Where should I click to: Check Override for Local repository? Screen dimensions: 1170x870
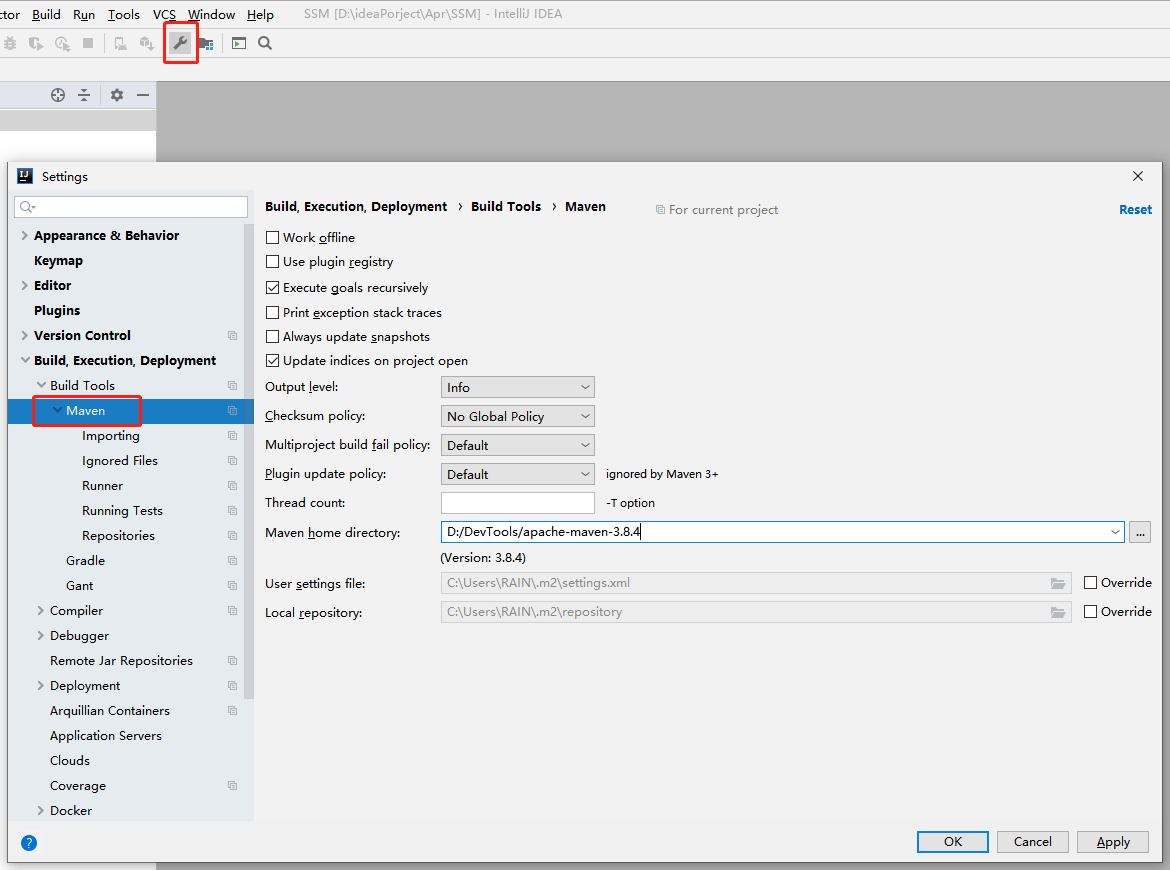pos(1090,612)
